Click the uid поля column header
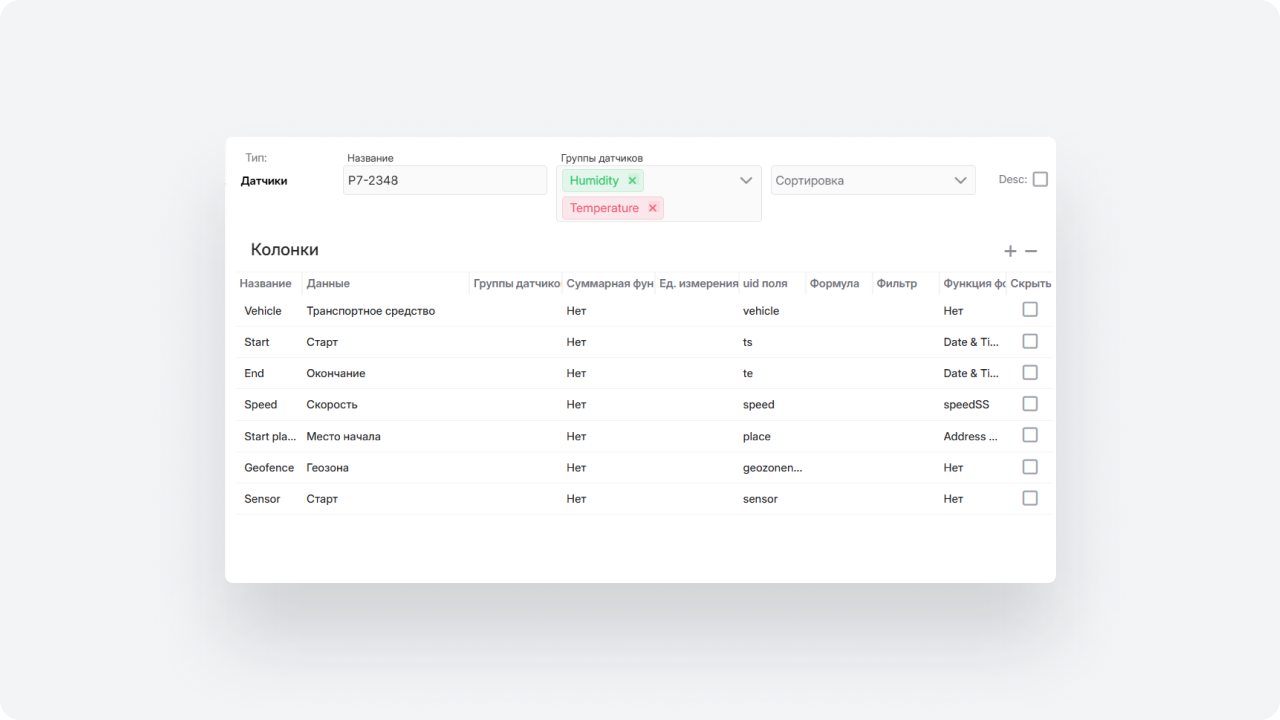The height and width of the screenshot is (720, 1280). coord(765,284)
